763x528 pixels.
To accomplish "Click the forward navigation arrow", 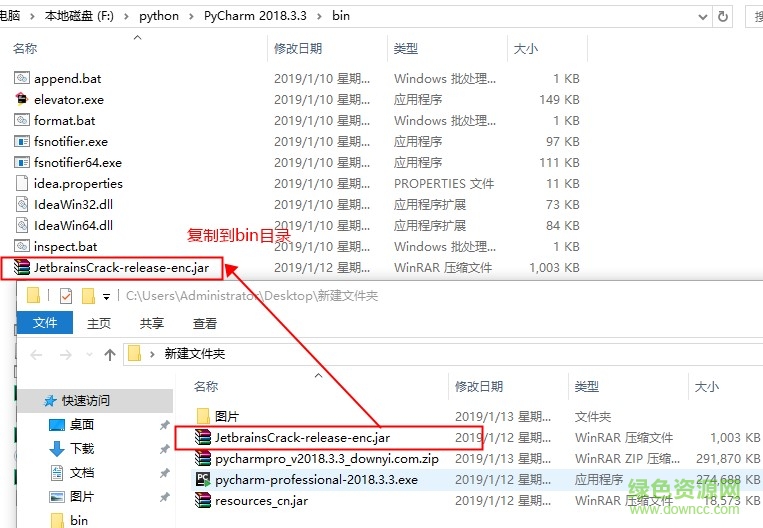I will [66, 355].
